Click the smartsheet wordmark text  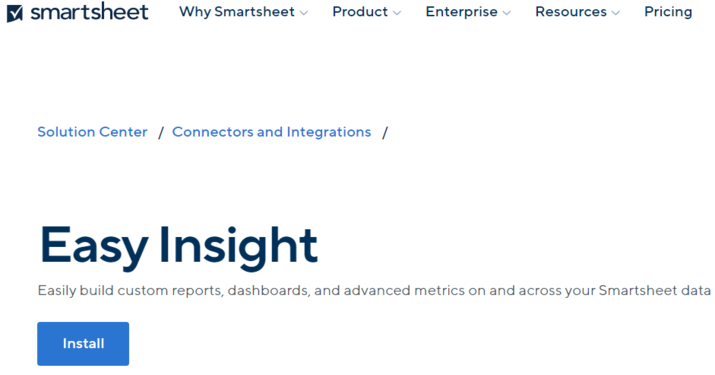tap(89, 11)
